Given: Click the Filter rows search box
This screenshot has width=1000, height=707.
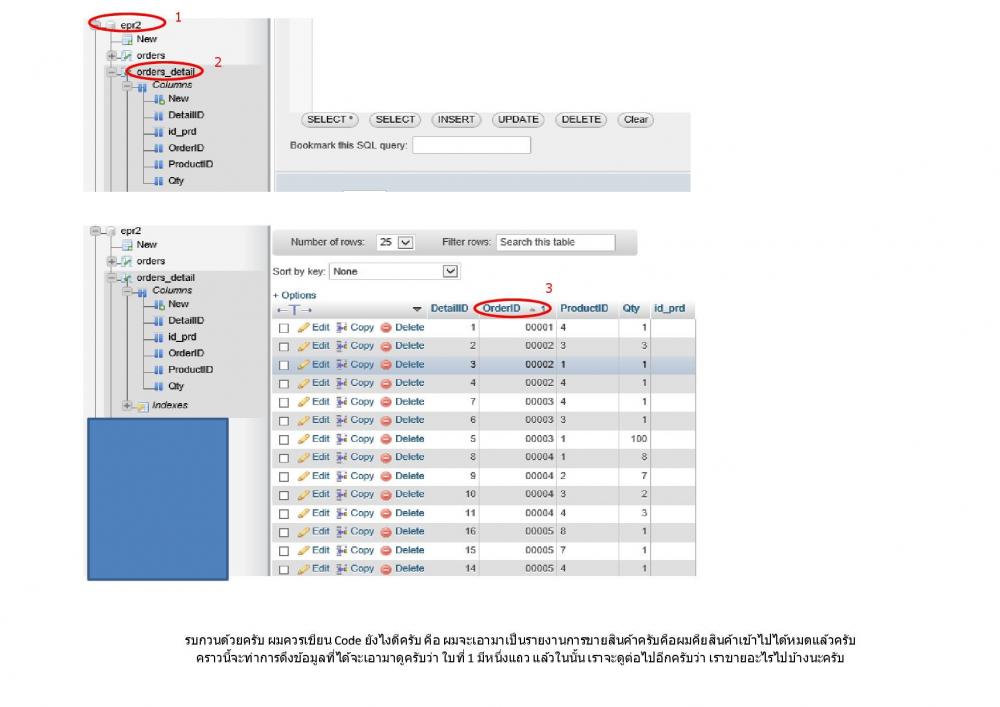Looking at the screenshot, I should (555, 242).
